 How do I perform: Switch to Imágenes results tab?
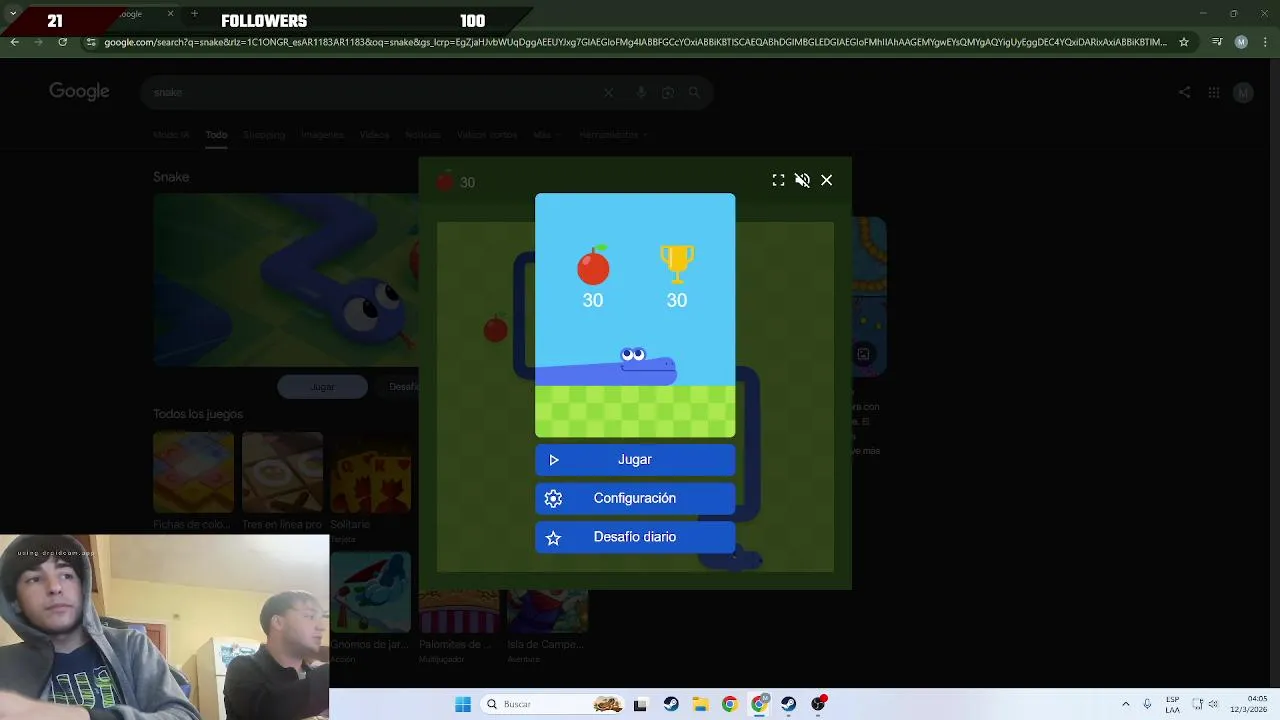click(x=322, y=135)
